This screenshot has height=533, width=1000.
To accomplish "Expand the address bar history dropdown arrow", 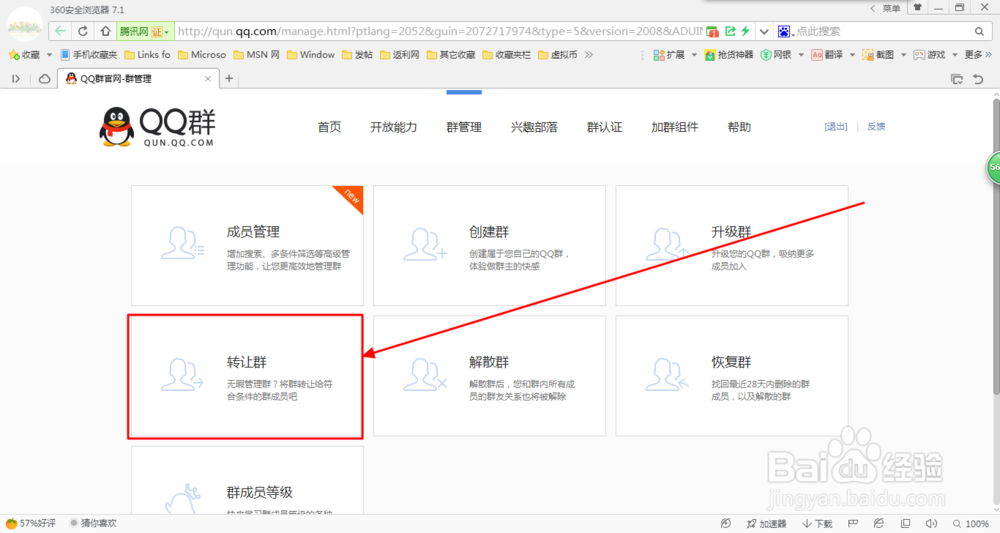I will tap(764, 31).
